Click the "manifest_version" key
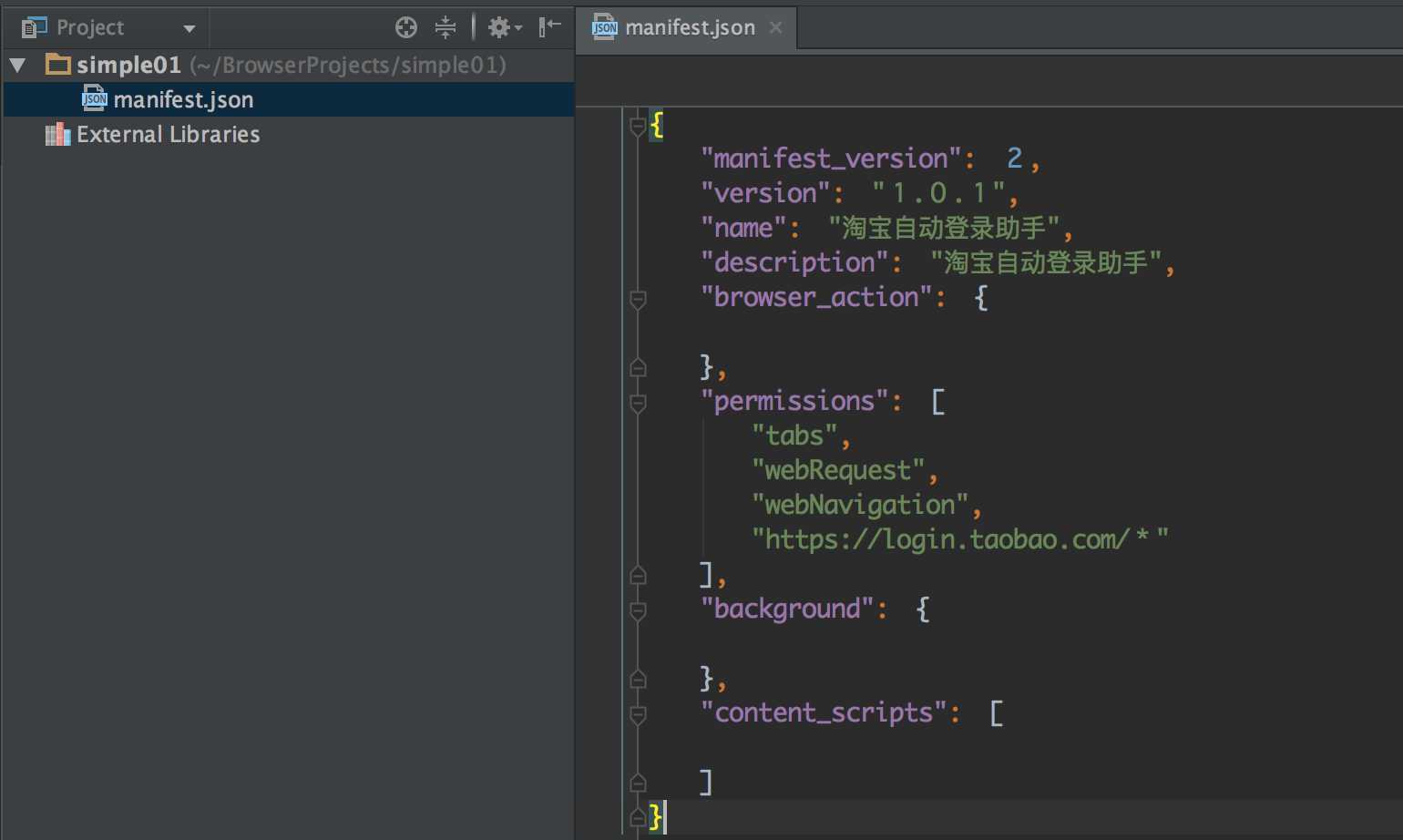1403x840 pixels. click(831, 159)
